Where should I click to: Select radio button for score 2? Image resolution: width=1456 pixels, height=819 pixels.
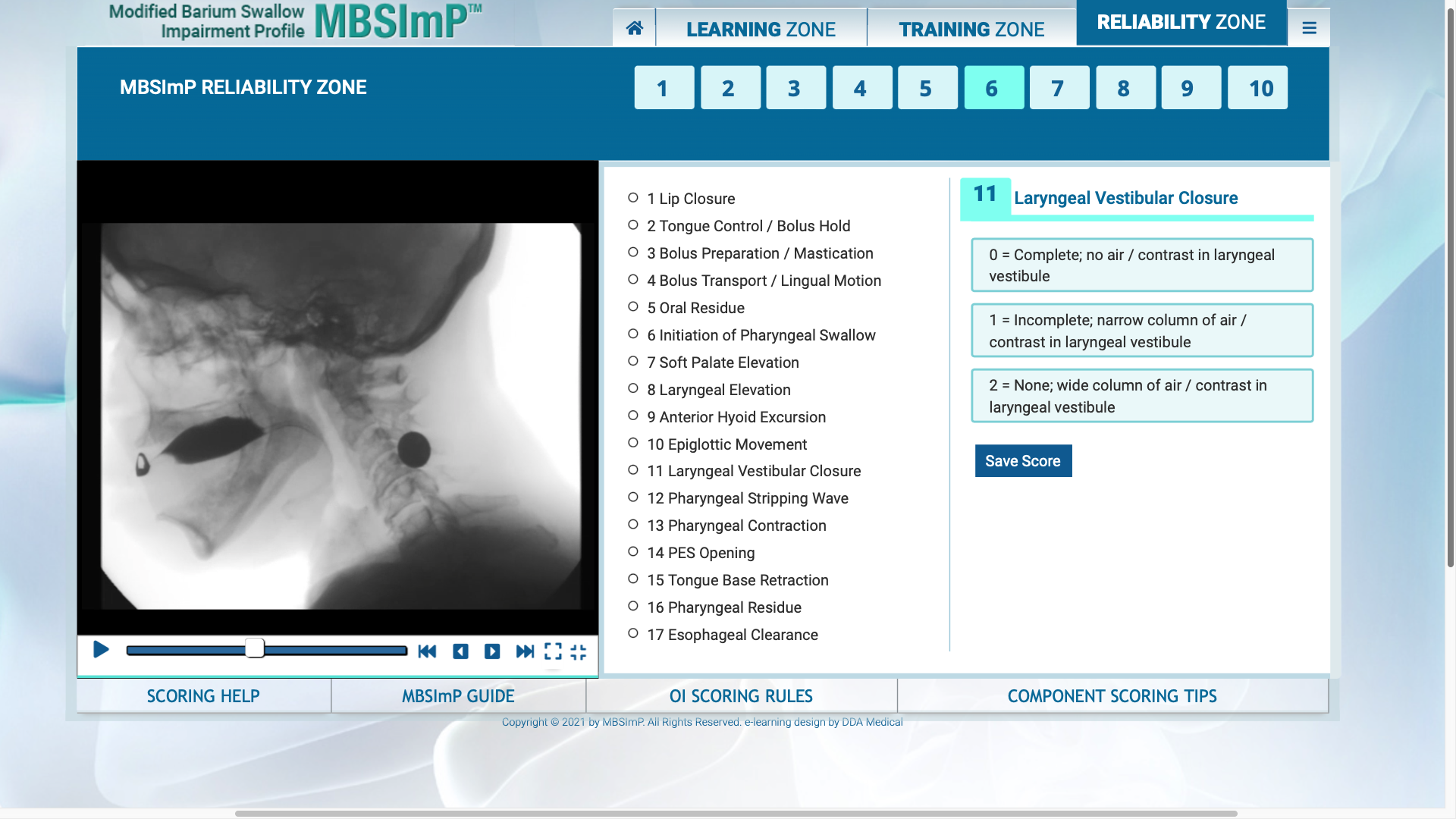click(x=1141, y=396)
